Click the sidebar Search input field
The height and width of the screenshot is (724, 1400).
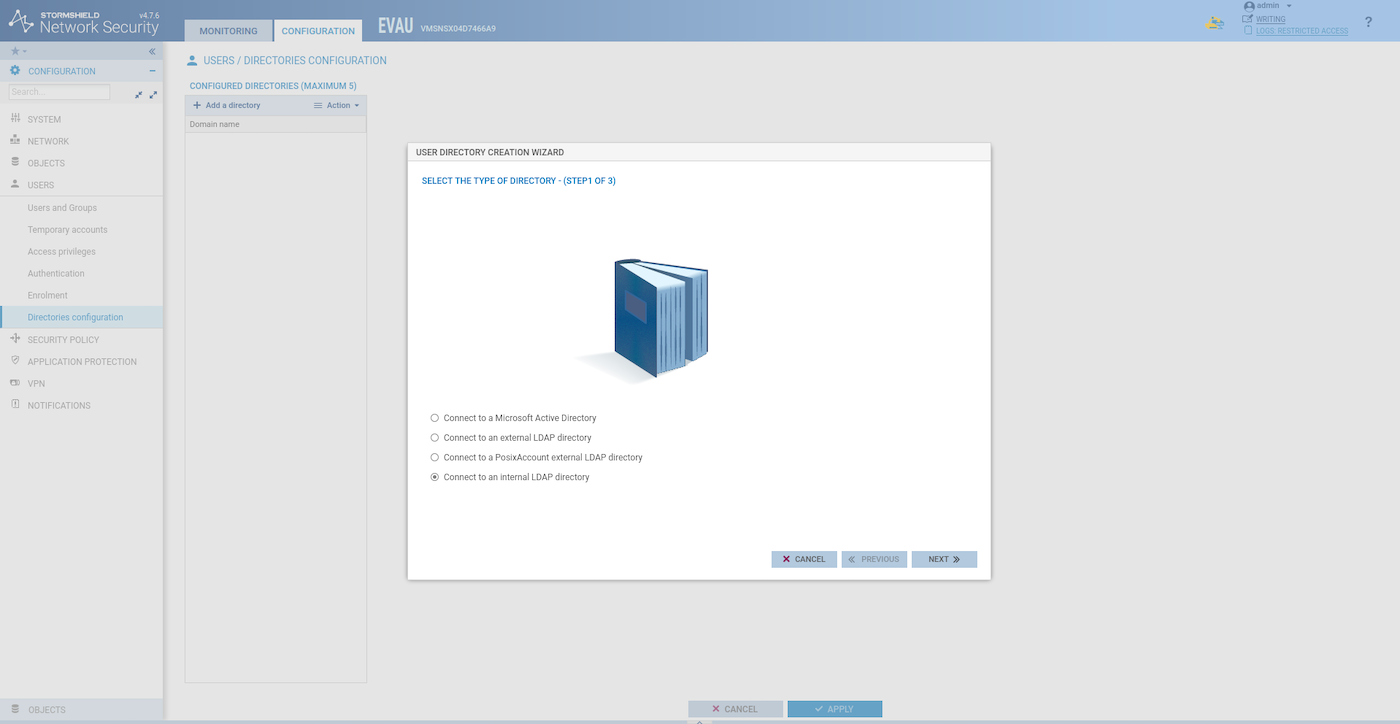coord(59,92)
